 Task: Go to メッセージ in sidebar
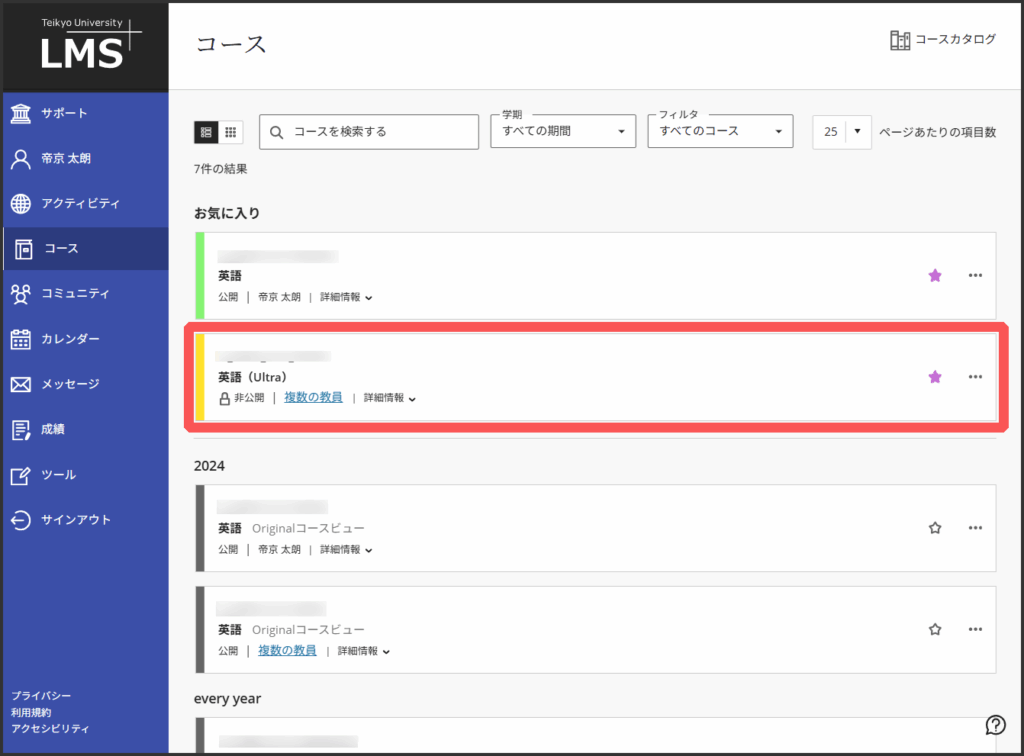(x=70, y=384)
